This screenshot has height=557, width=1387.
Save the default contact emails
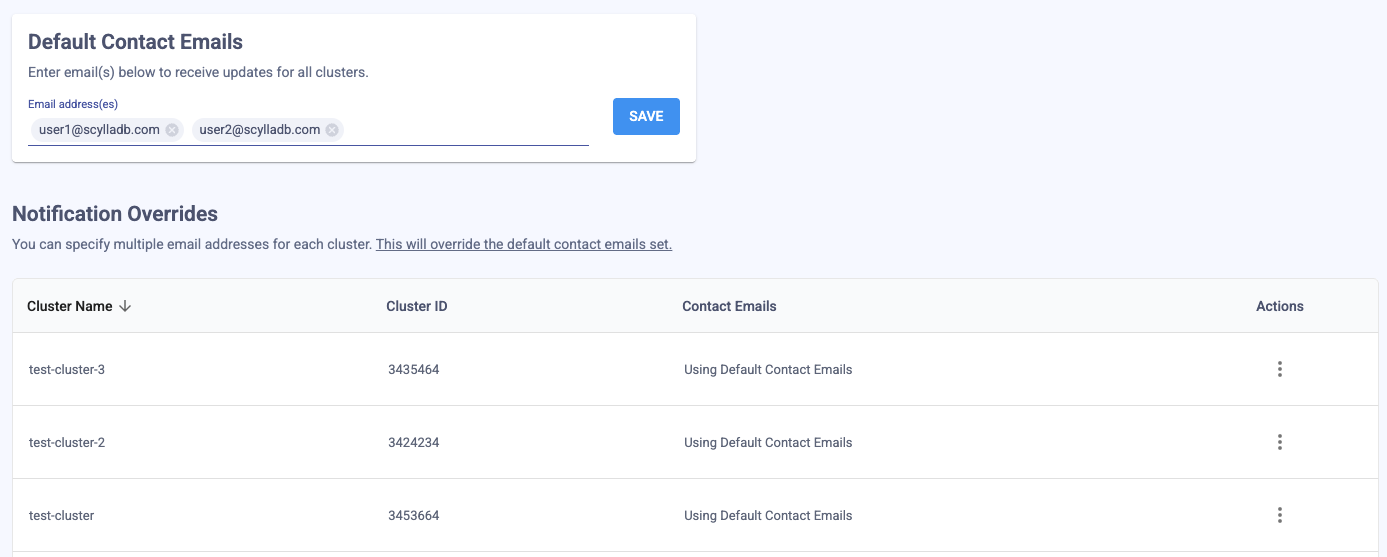(x=646, y=116)
